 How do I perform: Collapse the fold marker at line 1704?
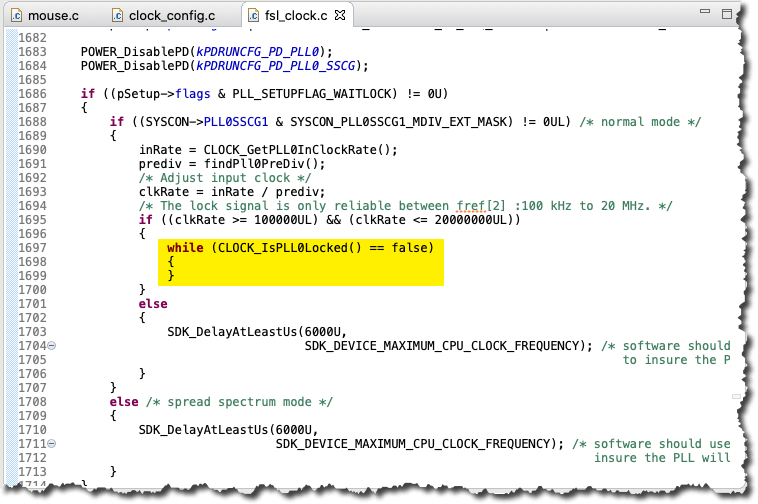[52, 346]
